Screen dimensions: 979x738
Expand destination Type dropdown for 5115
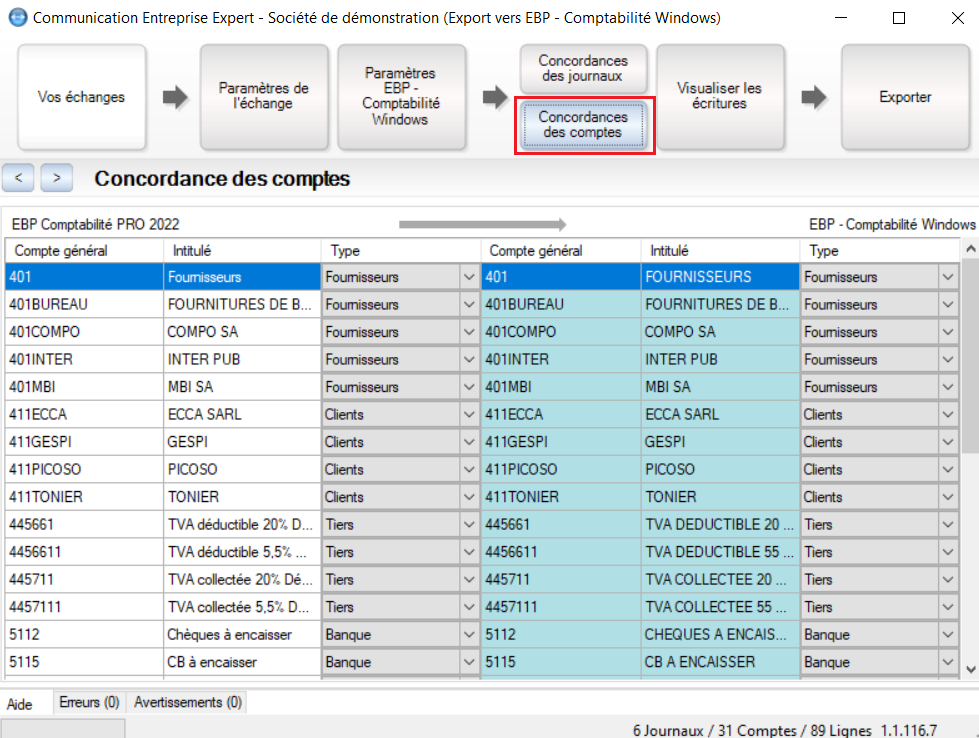(x=948, y=662)
